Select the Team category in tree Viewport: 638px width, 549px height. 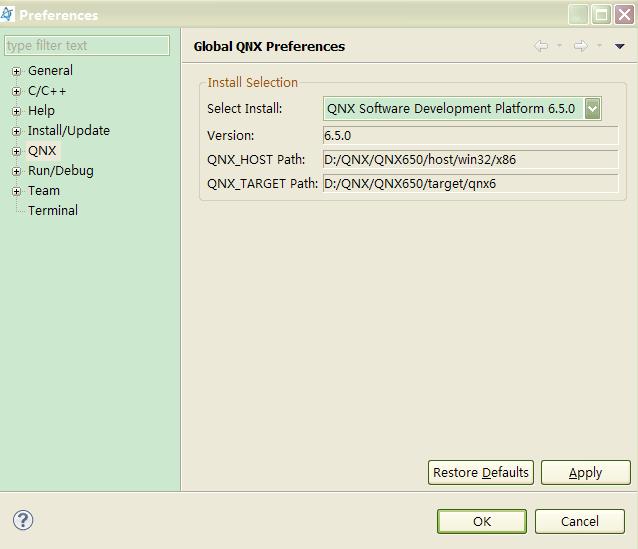44,191
